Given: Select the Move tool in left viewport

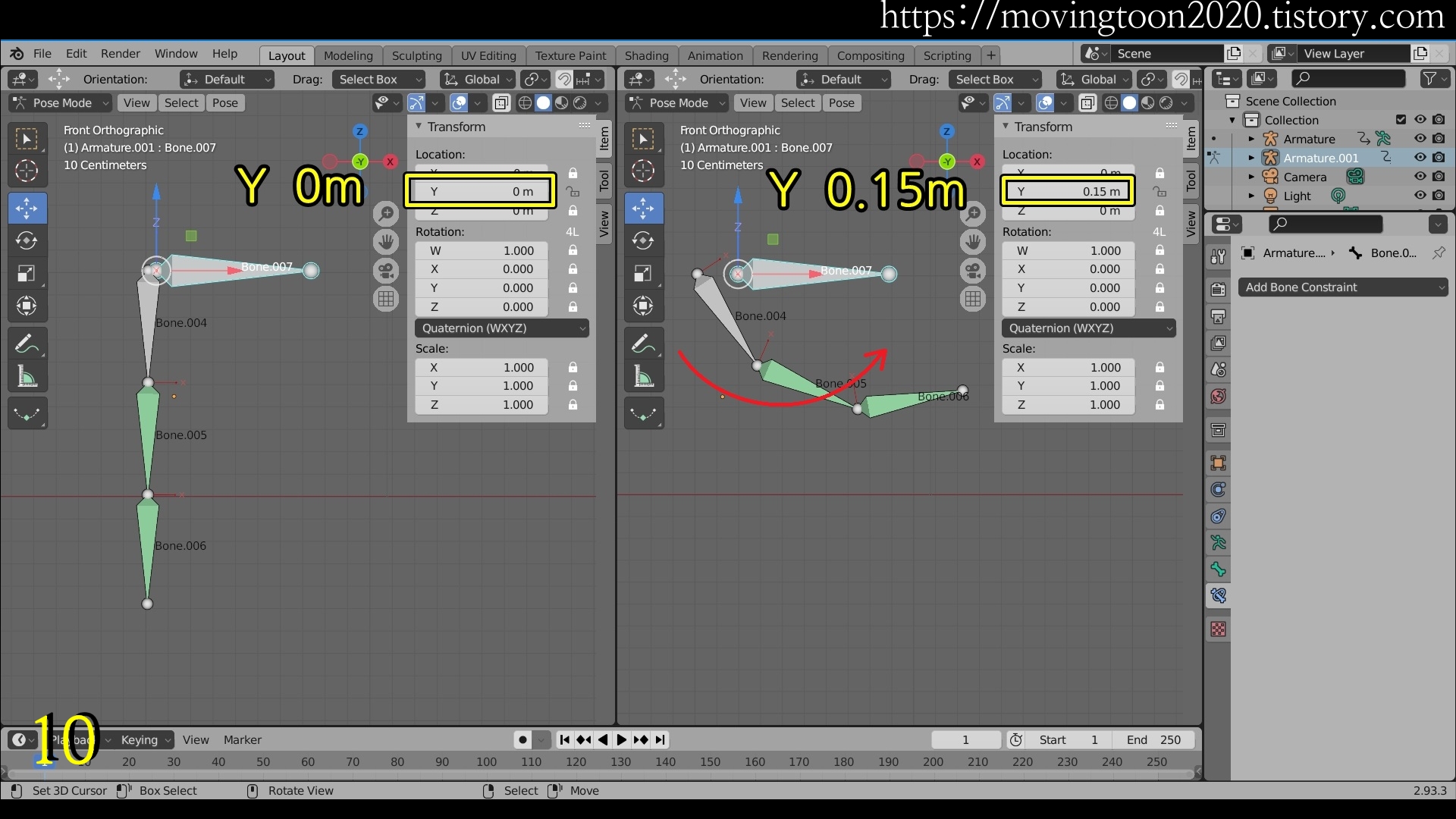Looking at the screenshot, I should coord(27,208).
